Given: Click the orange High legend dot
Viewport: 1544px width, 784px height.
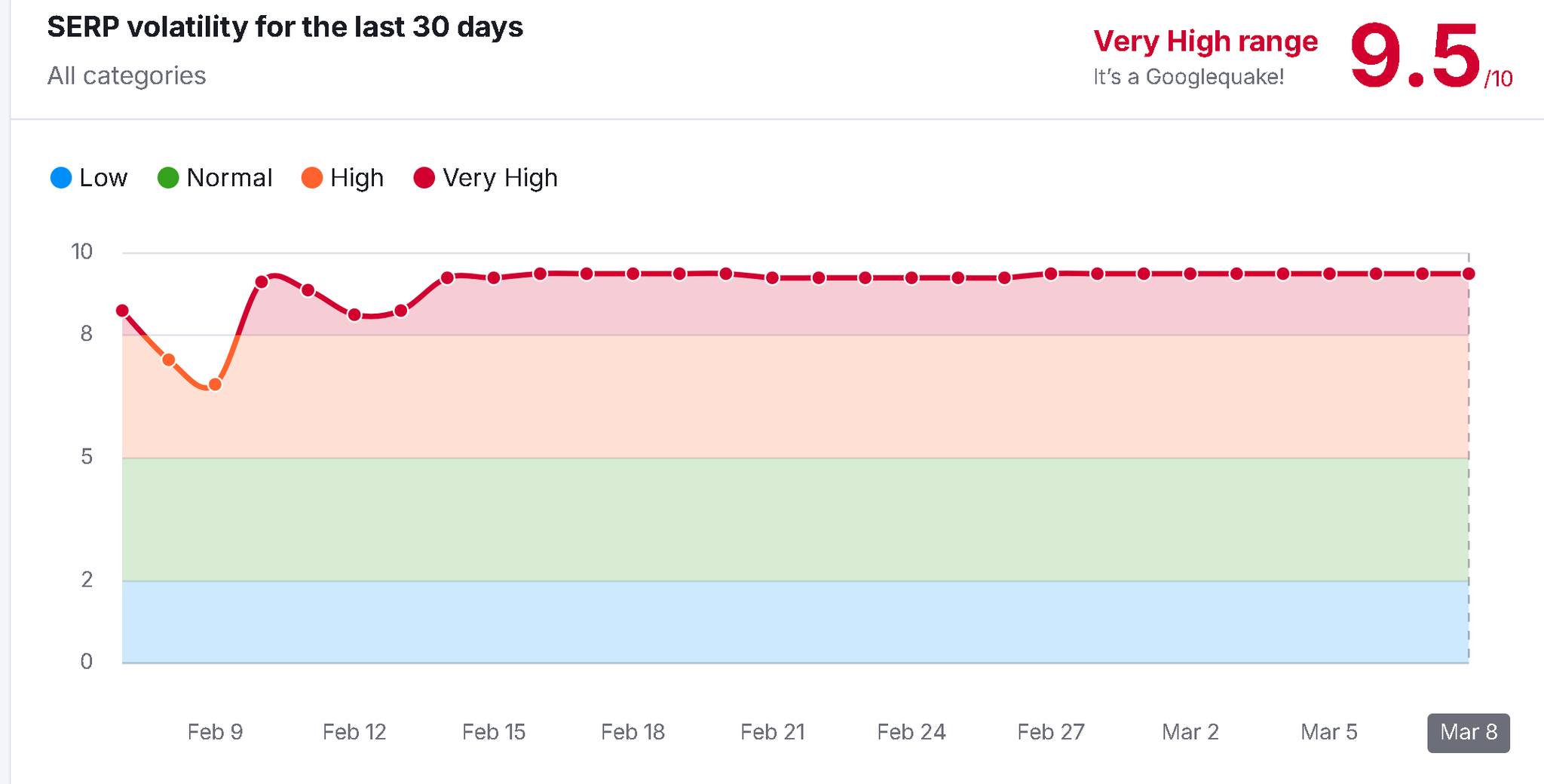Looking at the screenshot, I should tap(312, 178).
